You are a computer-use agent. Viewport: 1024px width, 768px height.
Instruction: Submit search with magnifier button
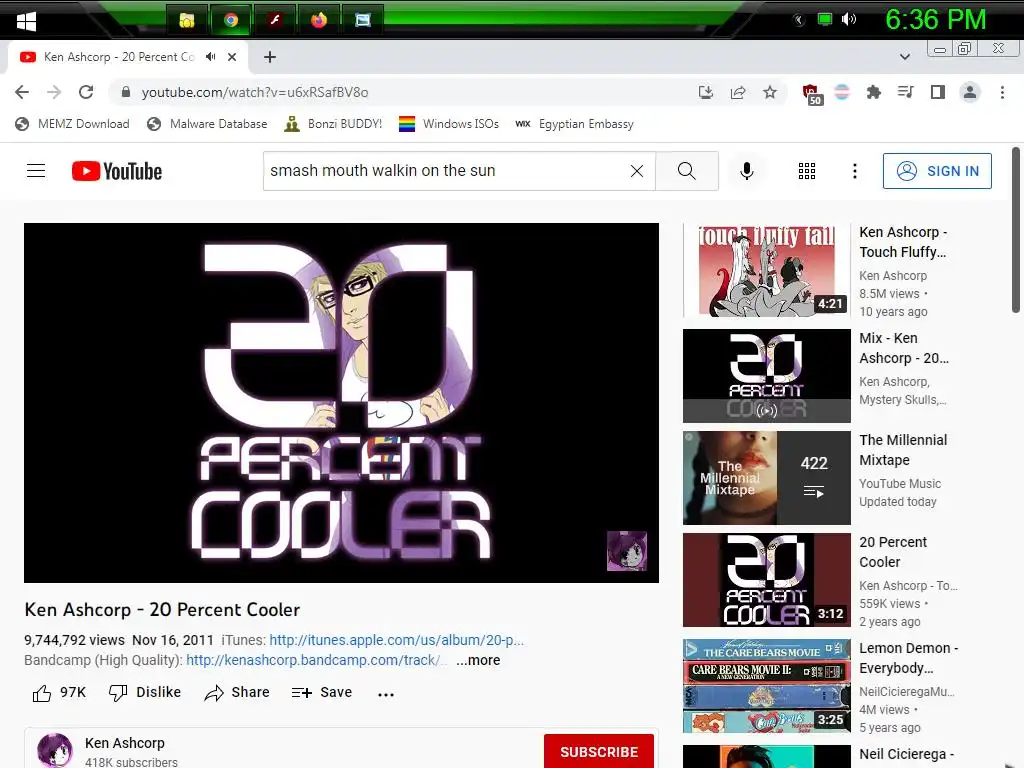coord(687,171)
